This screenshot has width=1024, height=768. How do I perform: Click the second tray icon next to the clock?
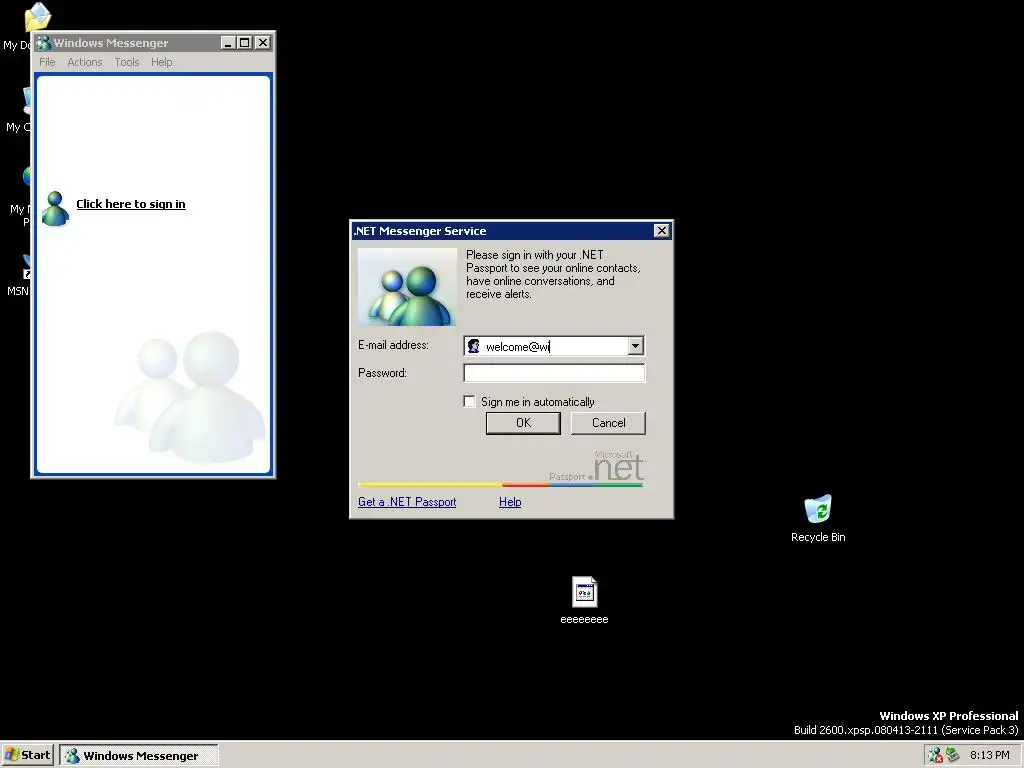pos(953,755)
